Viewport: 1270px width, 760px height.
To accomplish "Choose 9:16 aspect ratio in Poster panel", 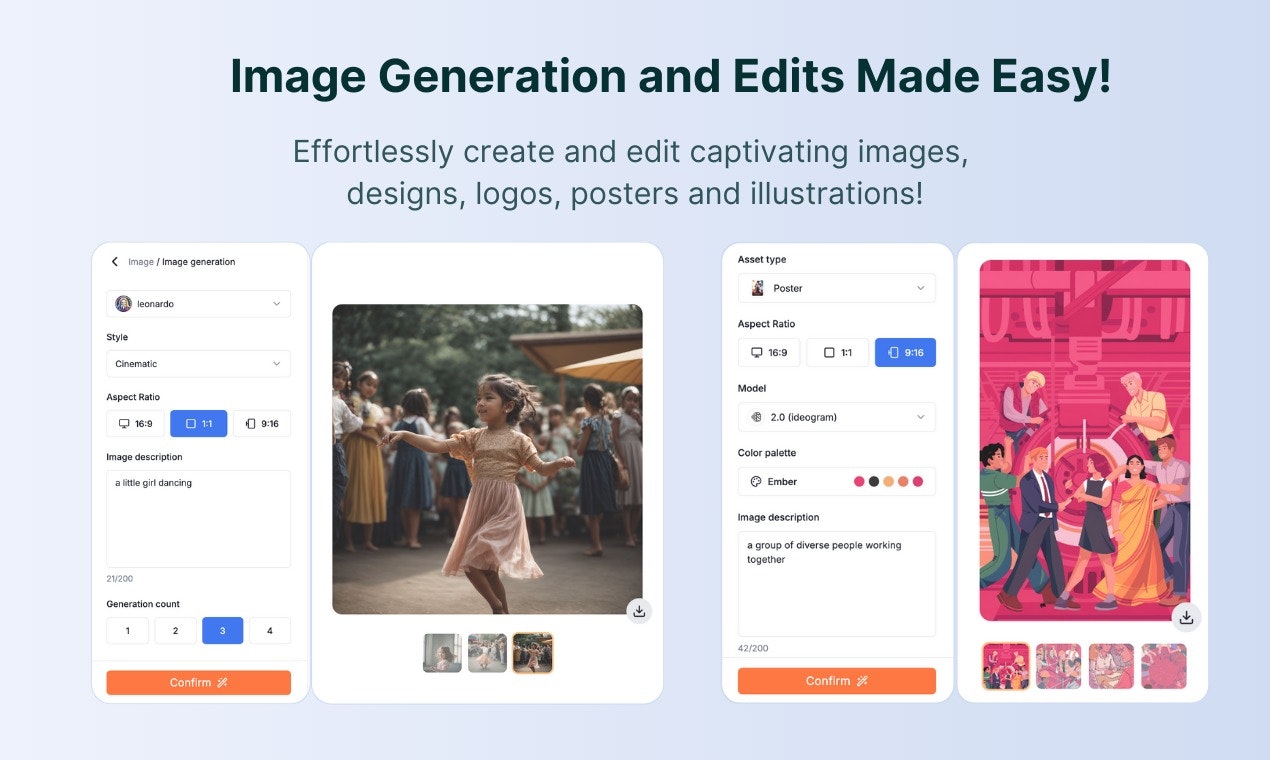I will (905, 353).
